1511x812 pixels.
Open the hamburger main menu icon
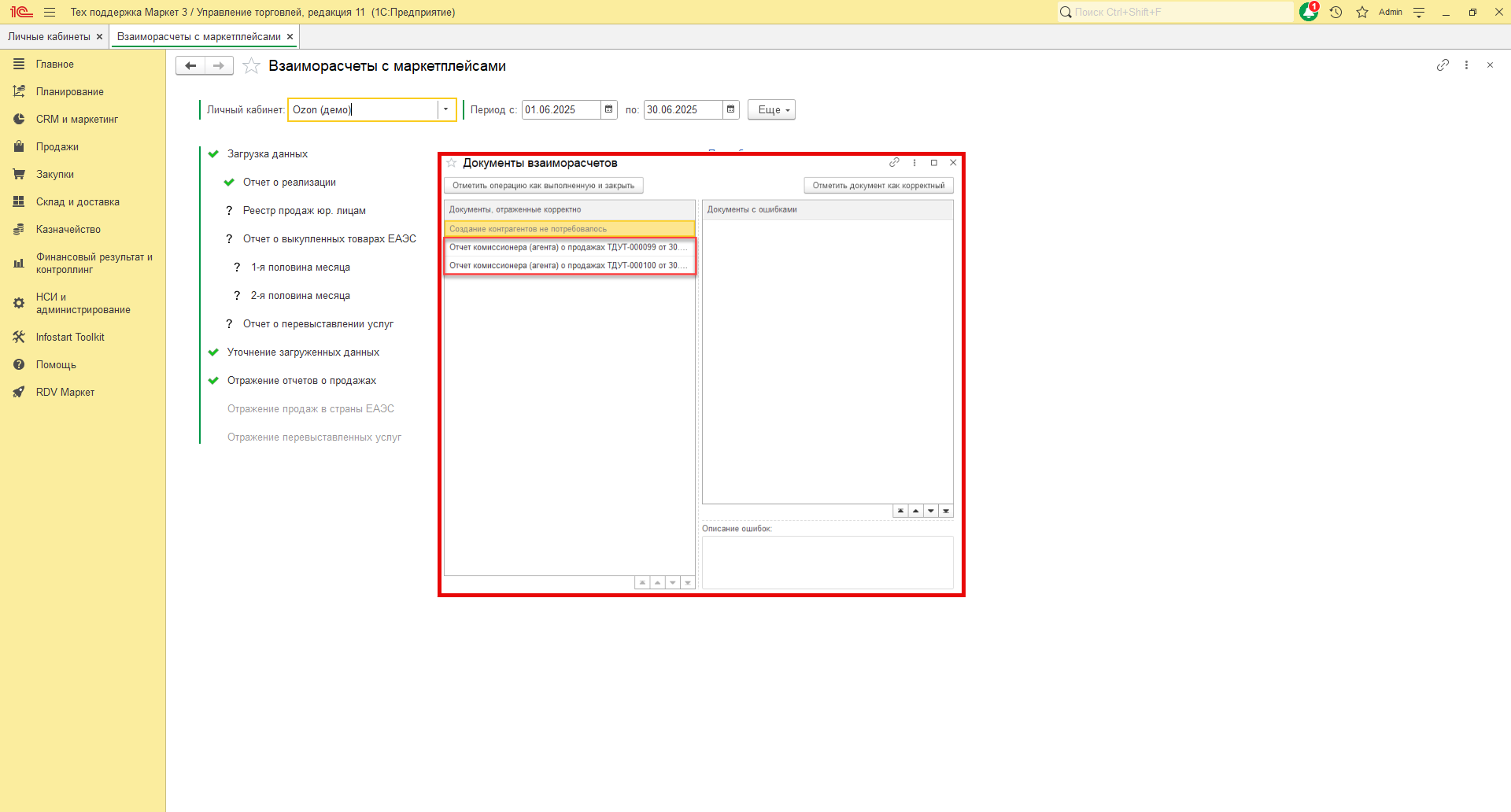click(x=50, y=12)
